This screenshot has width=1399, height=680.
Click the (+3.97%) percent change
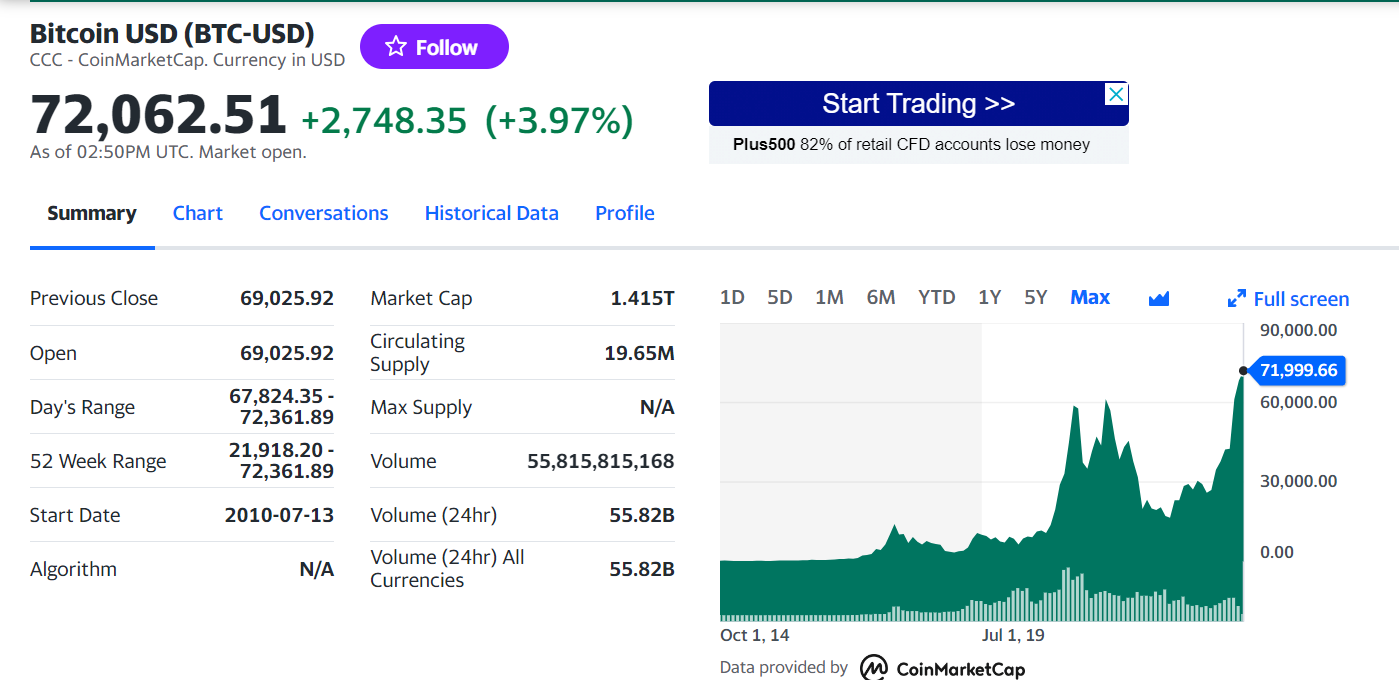tap(559, 120)
